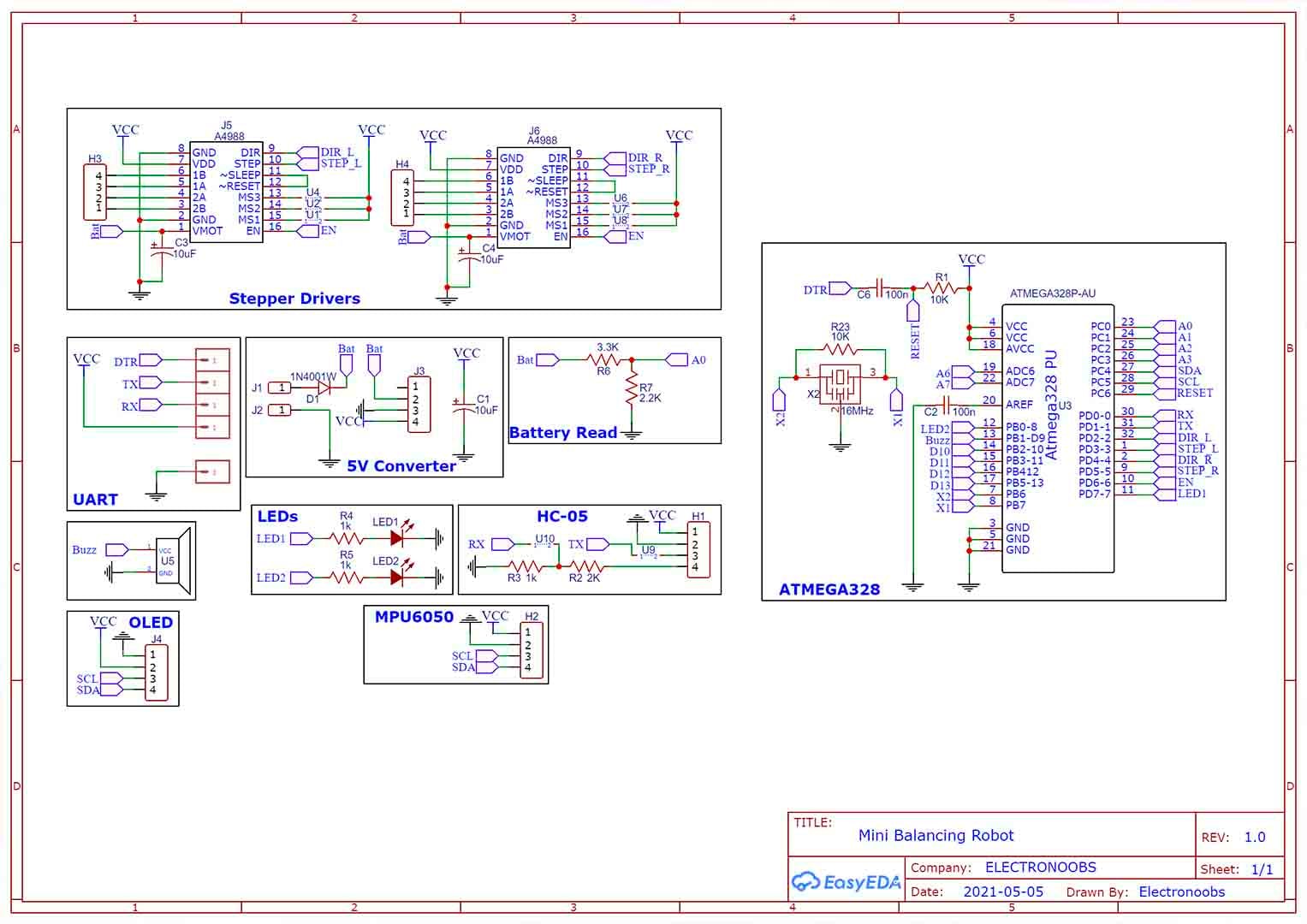Viewport: 1307px width, 924px height.
Task: Select resistor R2 2K in HC-05 block
Action: (587, 566)
